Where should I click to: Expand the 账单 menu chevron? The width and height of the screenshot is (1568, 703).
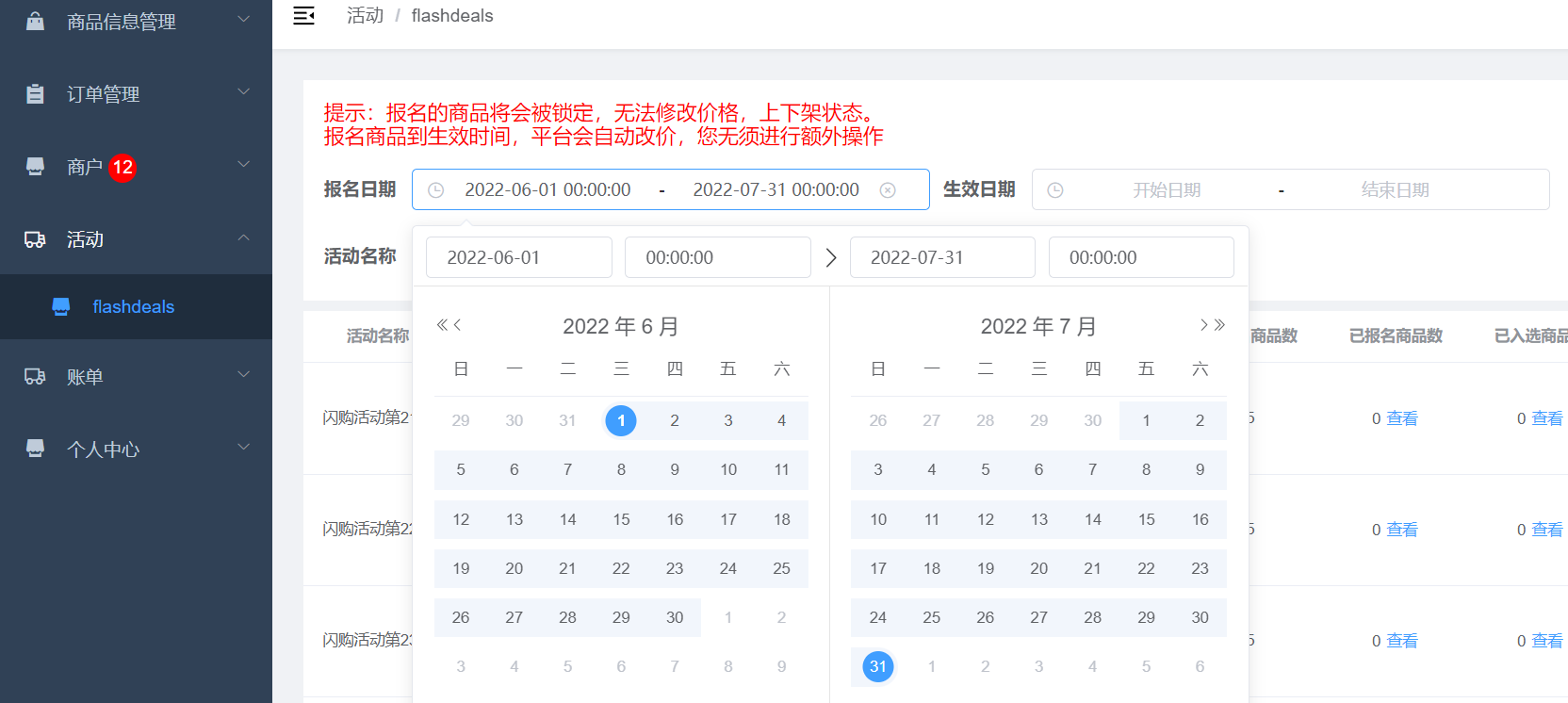[243, 374]
